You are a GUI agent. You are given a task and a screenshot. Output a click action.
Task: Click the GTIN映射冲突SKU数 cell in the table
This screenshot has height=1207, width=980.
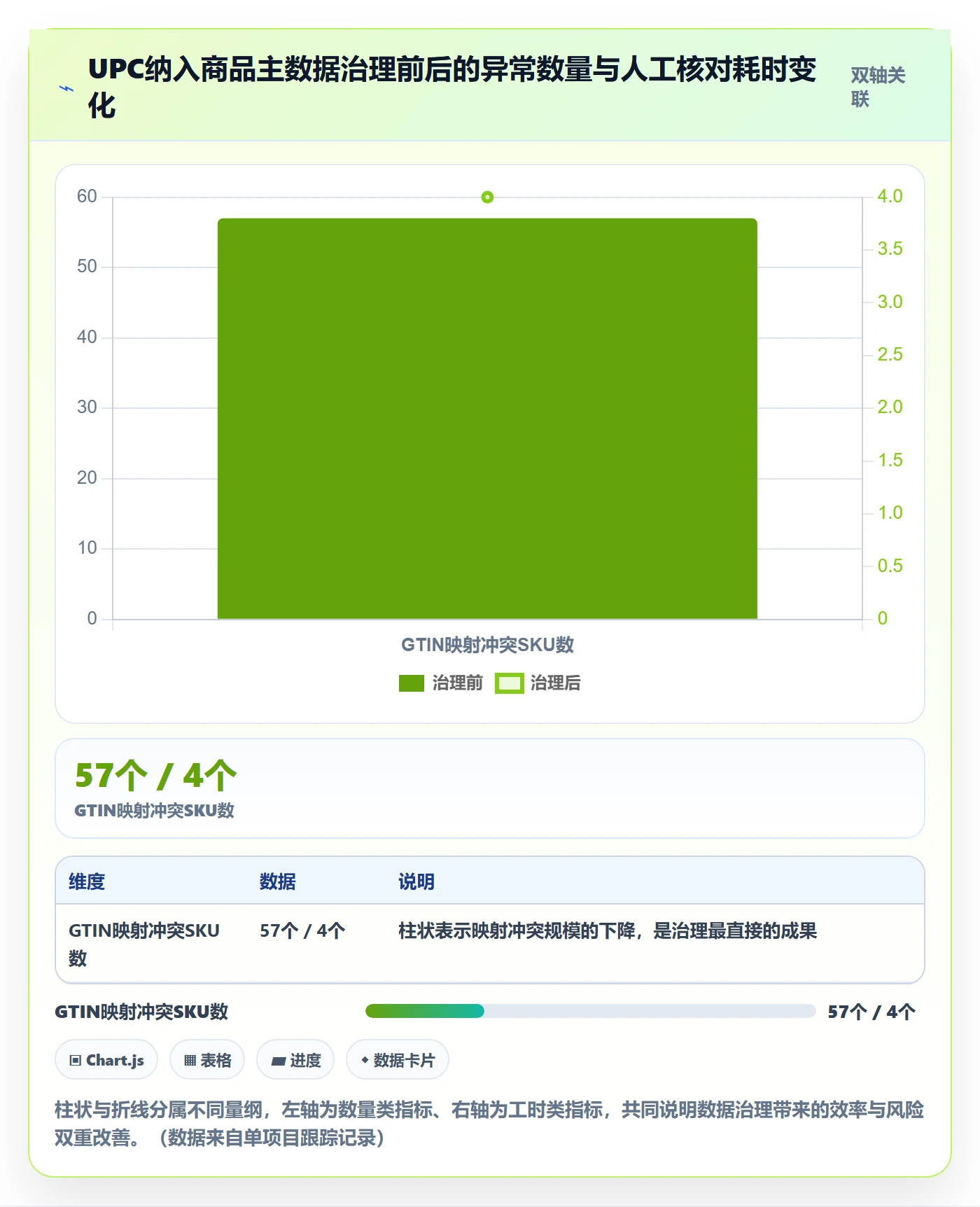coord(144,944)
